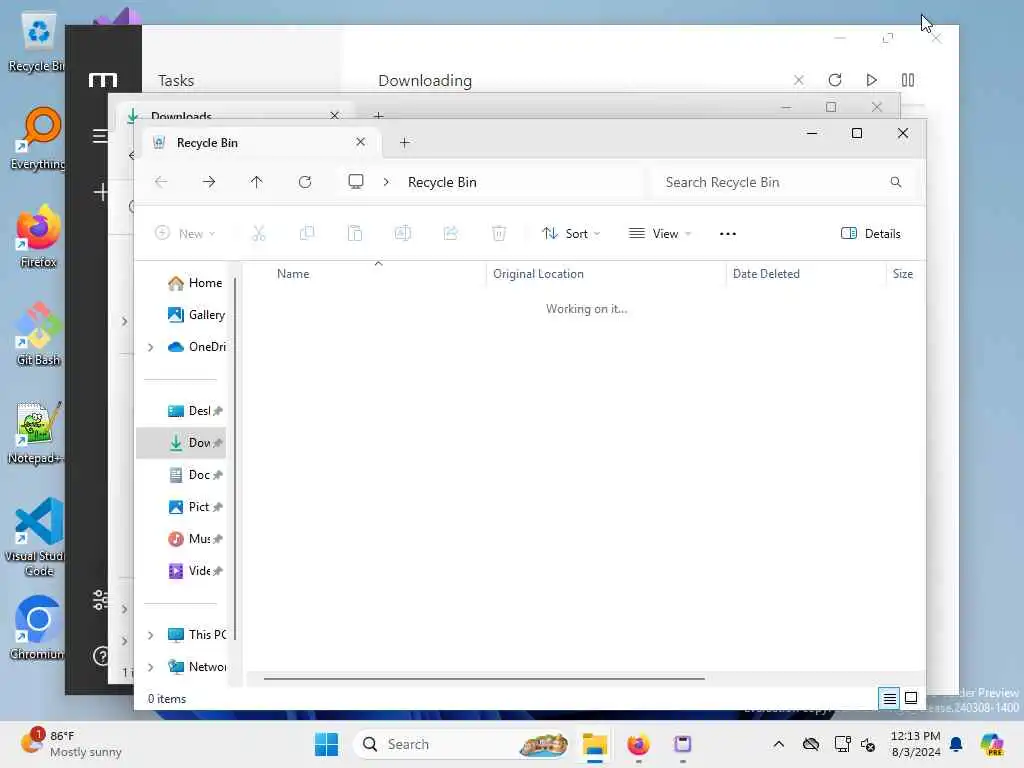Click the forward navigation arrow

coord(209,182)
